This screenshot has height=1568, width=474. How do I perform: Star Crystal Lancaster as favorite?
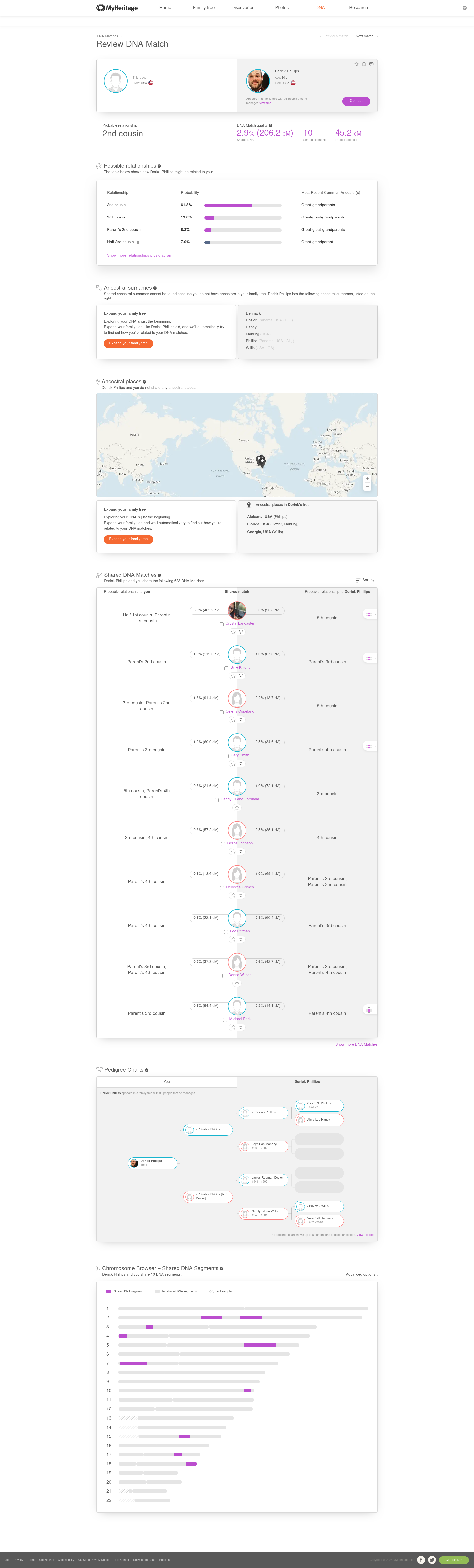click(x=233, y=632)
